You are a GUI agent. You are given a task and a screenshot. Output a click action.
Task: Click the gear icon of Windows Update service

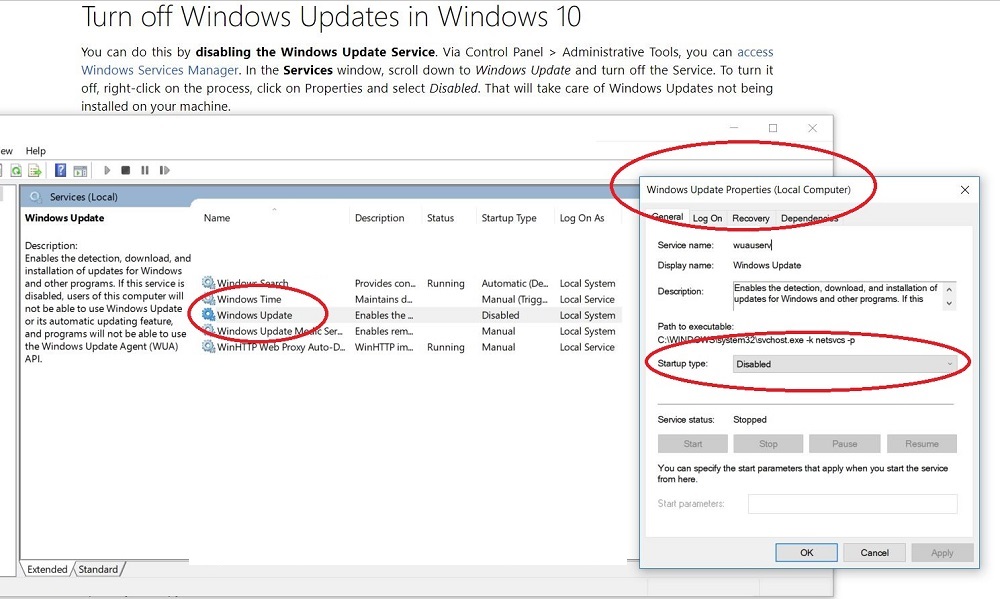(208, 314)
